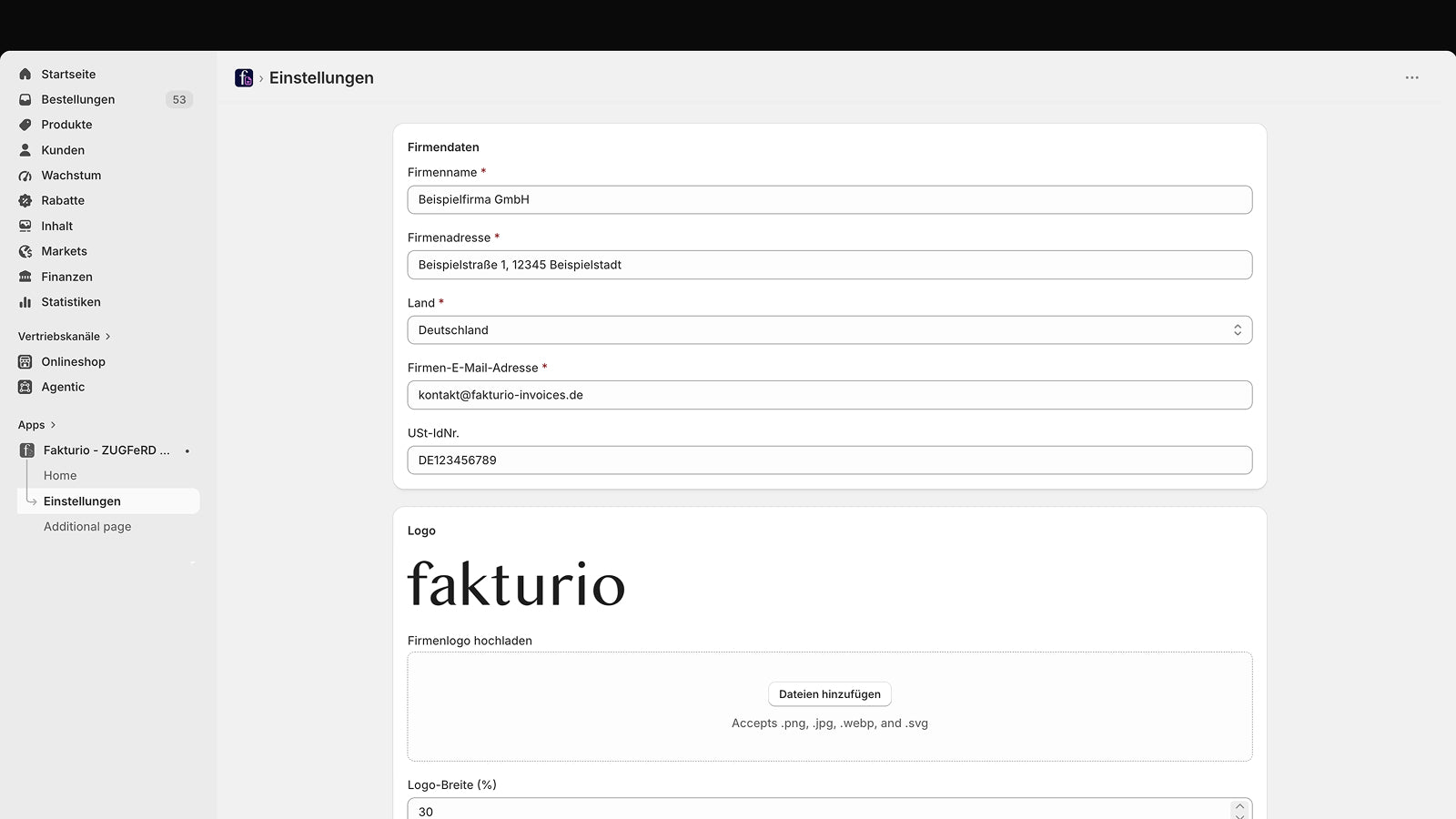
Task: Click the Agentic channel icon
Action: 25,387
